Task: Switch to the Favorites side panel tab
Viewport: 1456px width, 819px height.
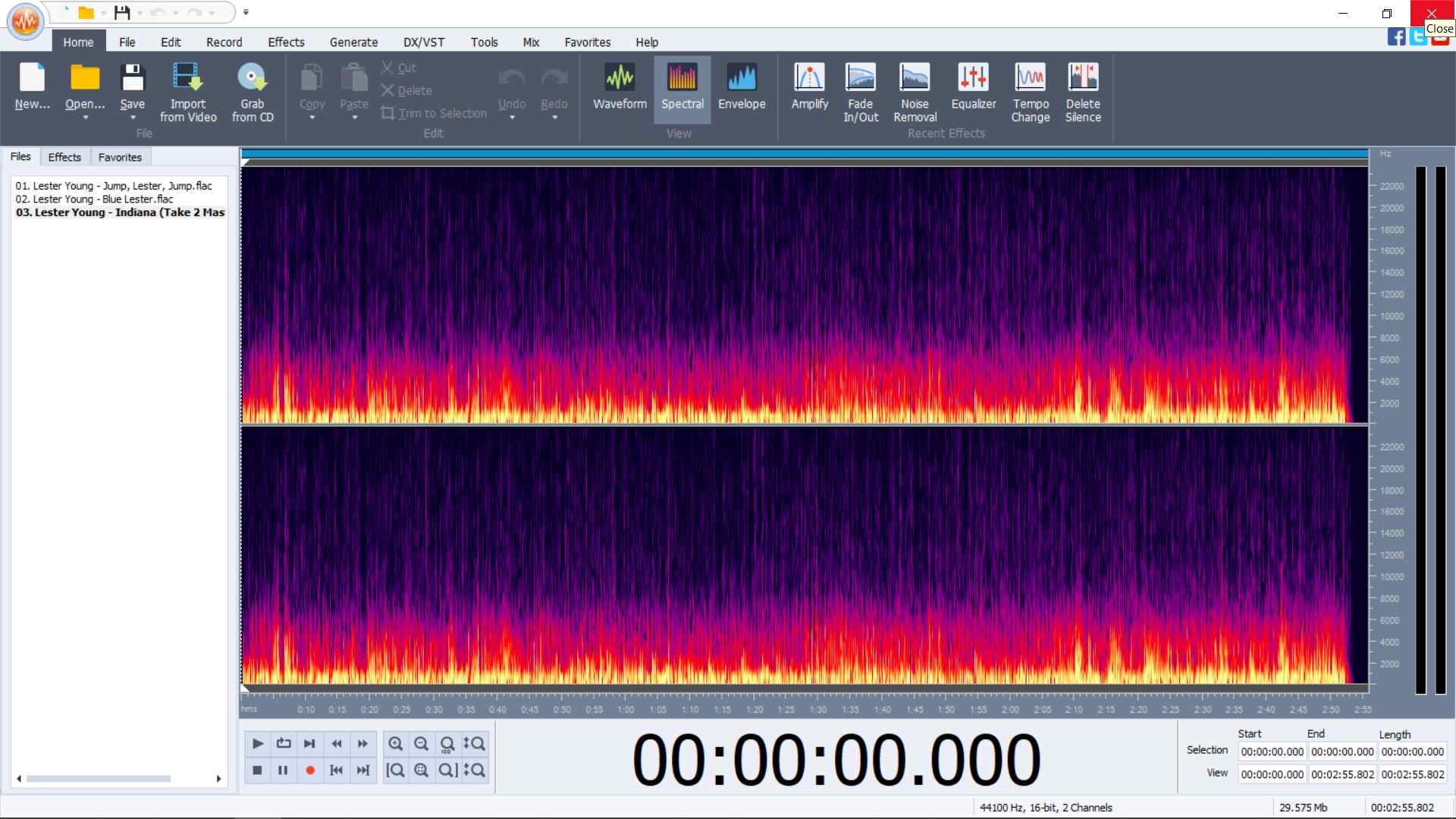Action: [120, 157]
